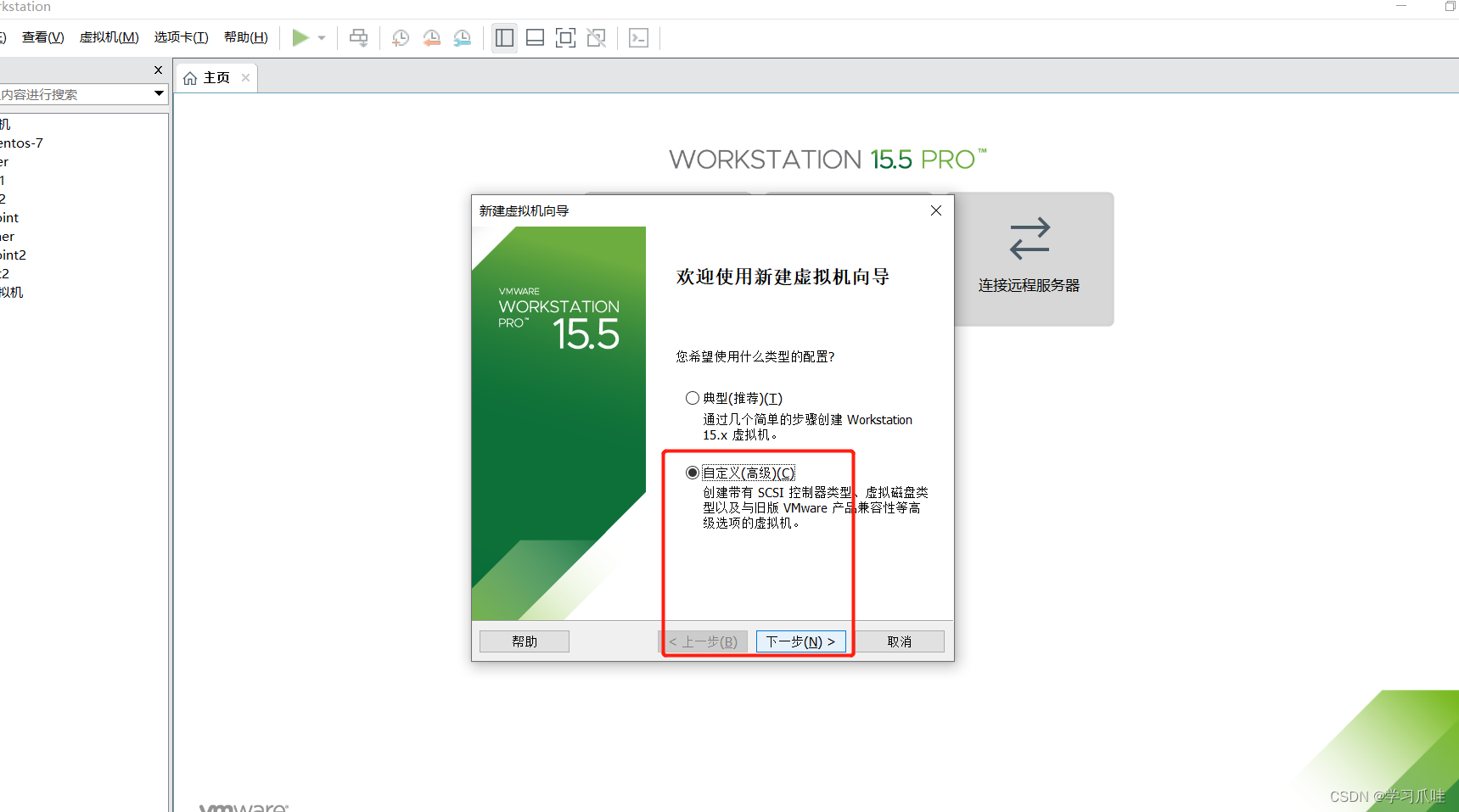This screenshot has height=812, width=1459.
Task: Minimize the VMware Workstation window
Action: tap(1401, 6)
